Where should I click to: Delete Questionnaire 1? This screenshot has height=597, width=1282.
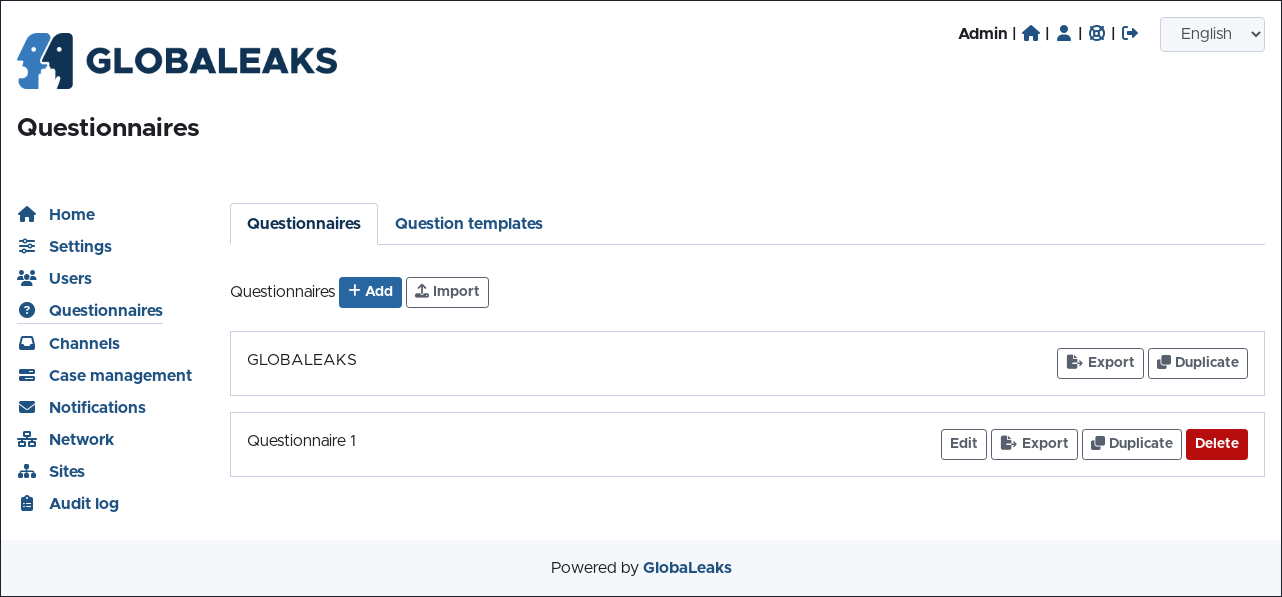click(1216, 444)
